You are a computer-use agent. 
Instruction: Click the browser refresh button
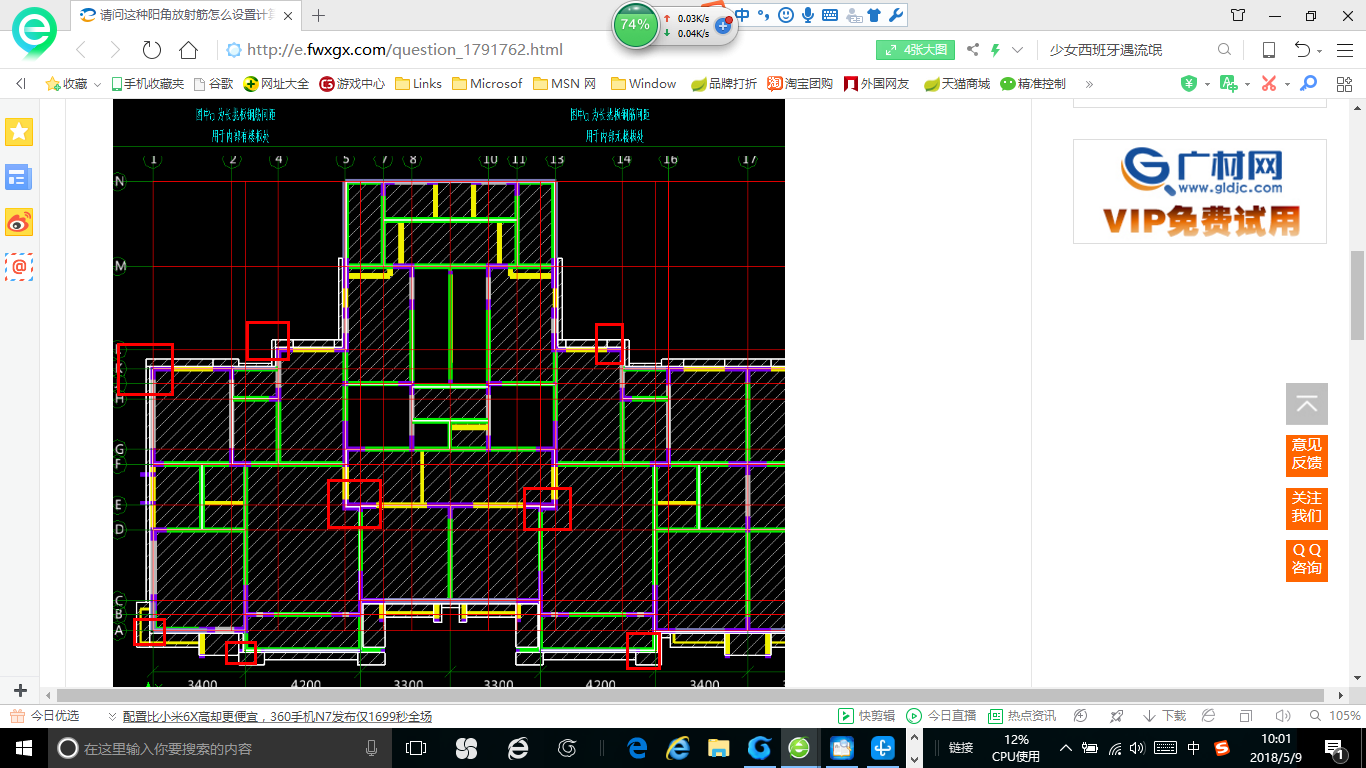pos(152,50)
